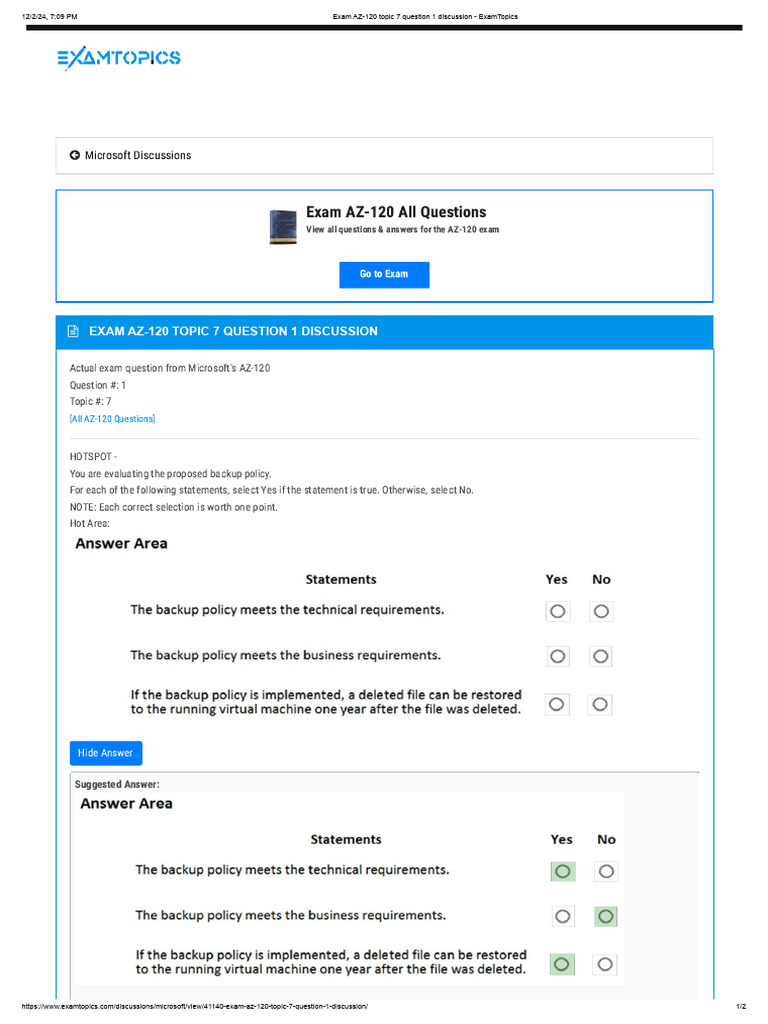Image resolution: width=768 pixels, height=1024 pixels.
Task: Click highlighted No for business requirements in Suggested Answer
Action: click(x=606, y=916)
